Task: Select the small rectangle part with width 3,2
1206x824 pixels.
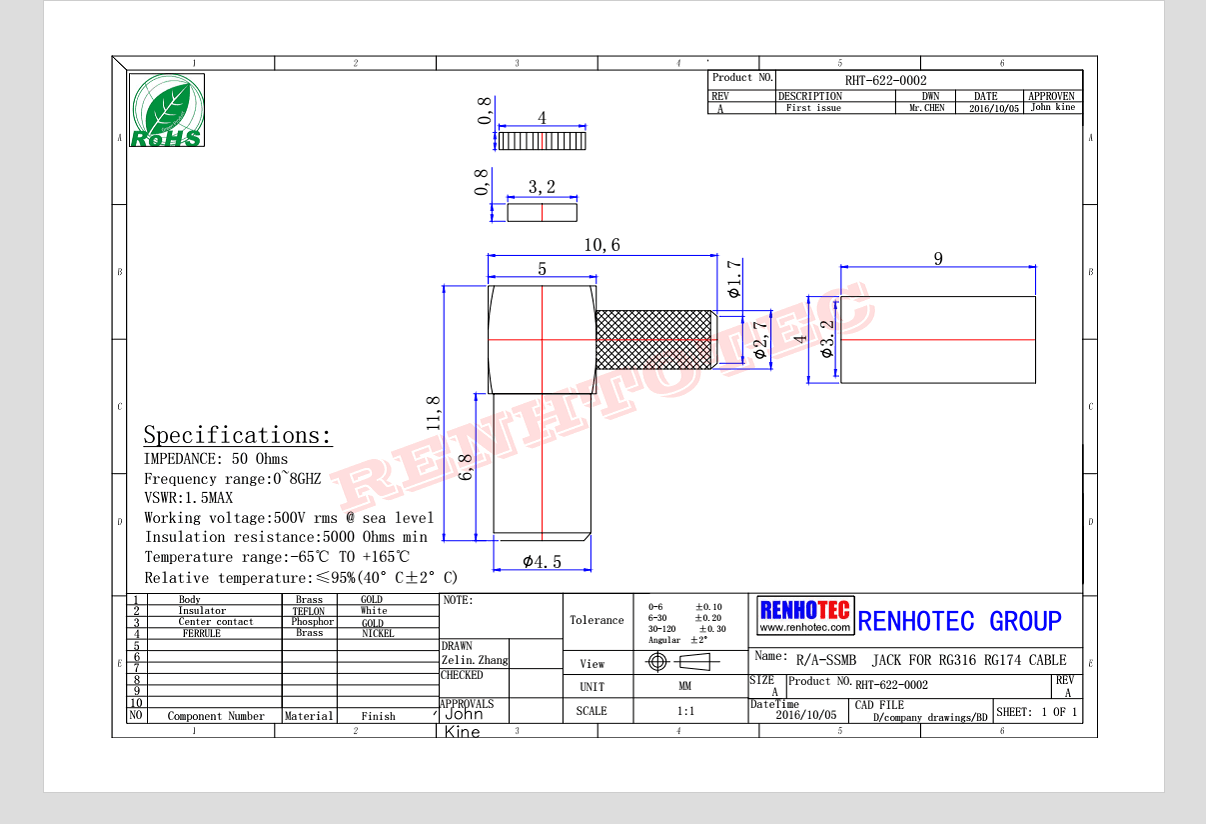Action: coord(542,212)
